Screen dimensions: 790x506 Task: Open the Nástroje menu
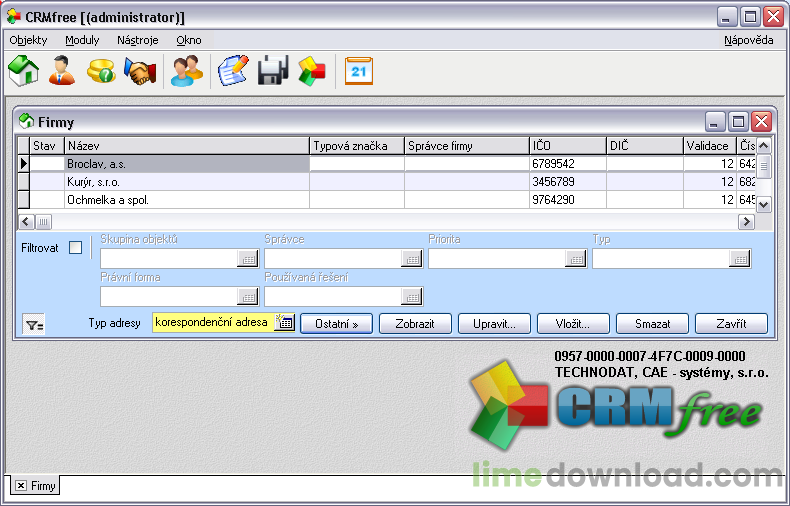tap(138, 40)
